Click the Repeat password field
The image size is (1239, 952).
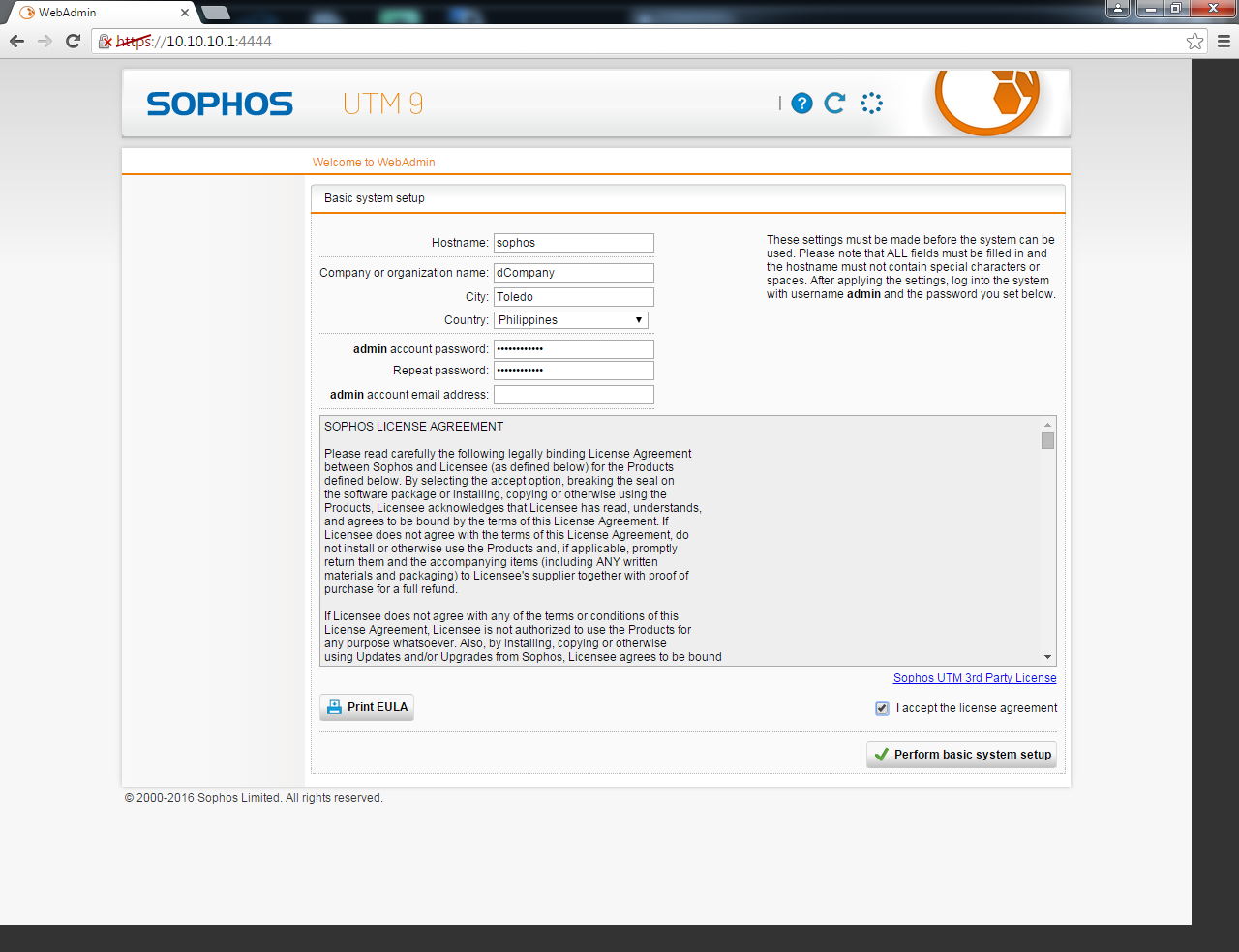(574, 371)
